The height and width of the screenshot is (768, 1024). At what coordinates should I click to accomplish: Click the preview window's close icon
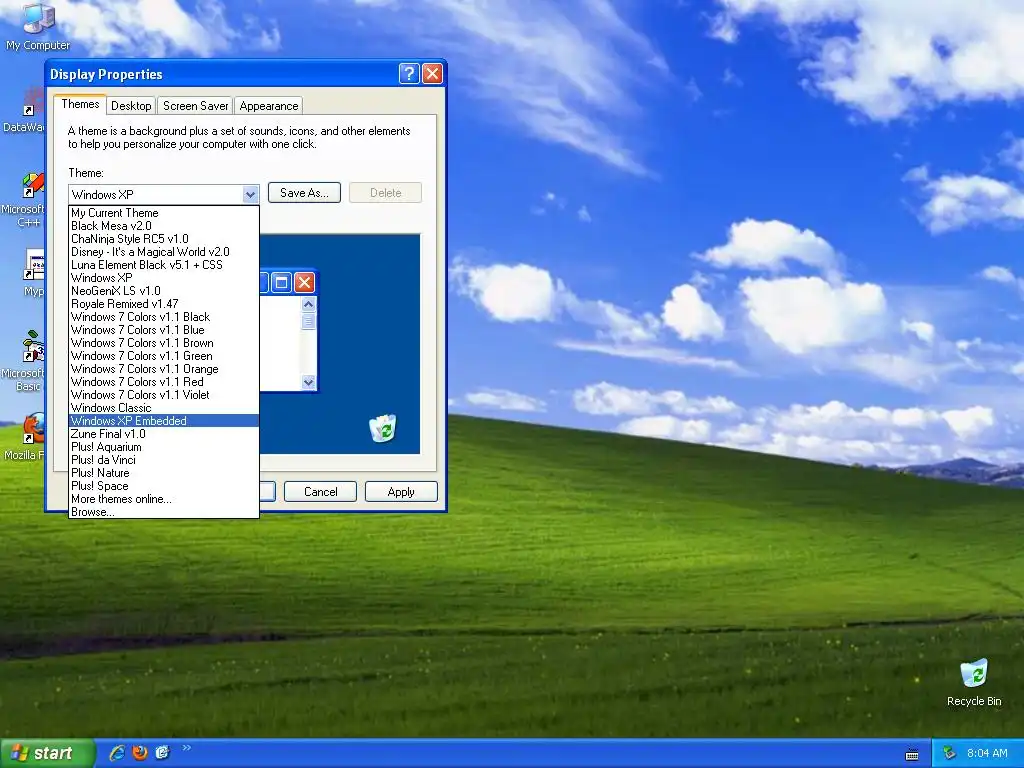pyautogui.click(x=304, y=283)
